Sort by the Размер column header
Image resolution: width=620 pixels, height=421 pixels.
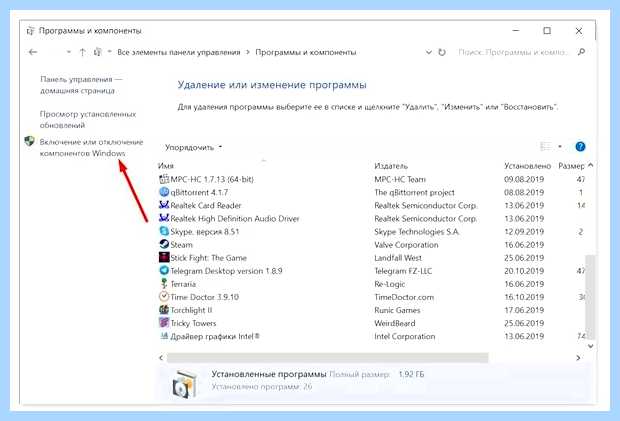[571, 166]
